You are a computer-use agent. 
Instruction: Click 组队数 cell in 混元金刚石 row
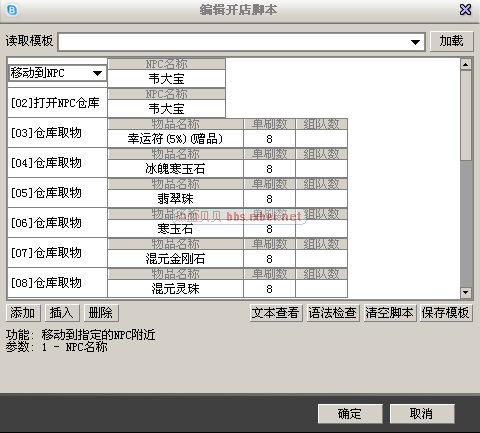coord(321,259)
